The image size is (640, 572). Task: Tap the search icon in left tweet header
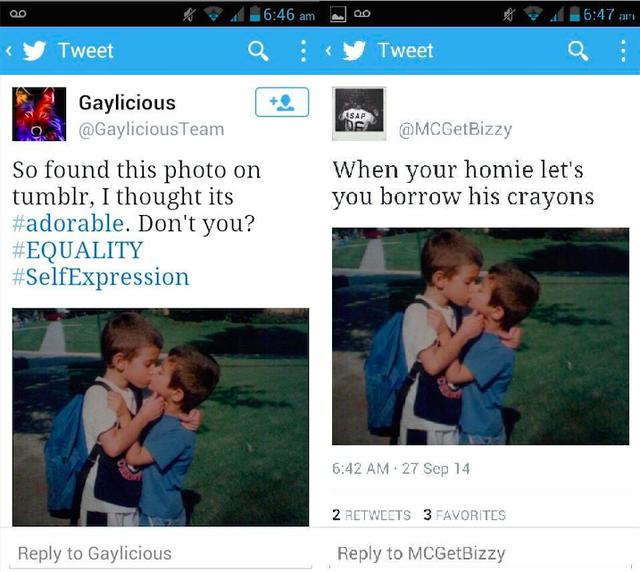[258, 51]
